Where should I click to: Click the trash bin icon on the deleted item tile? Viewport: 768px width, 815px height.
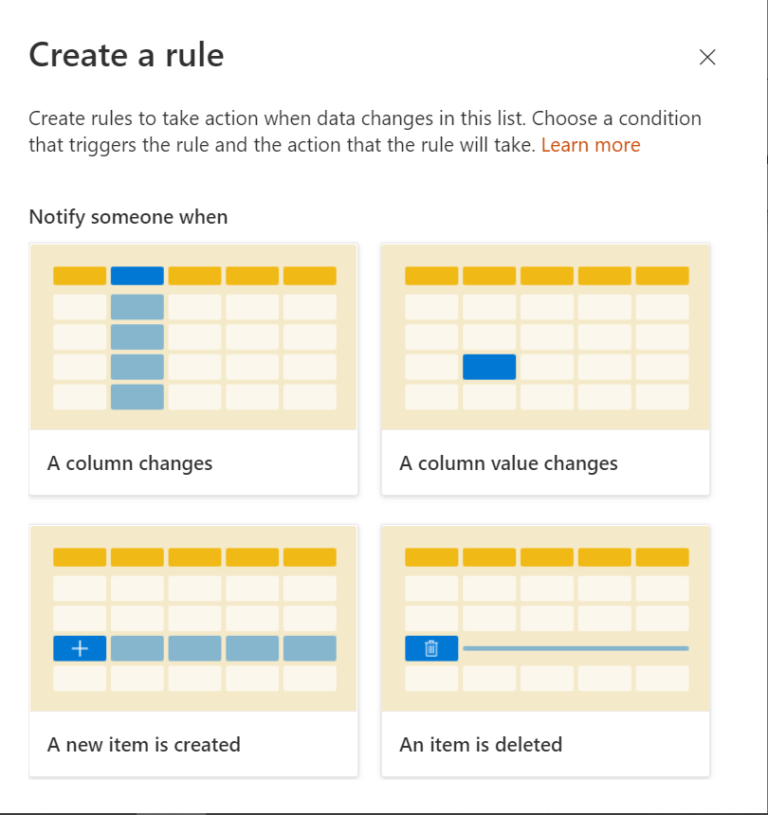(430, 648)
